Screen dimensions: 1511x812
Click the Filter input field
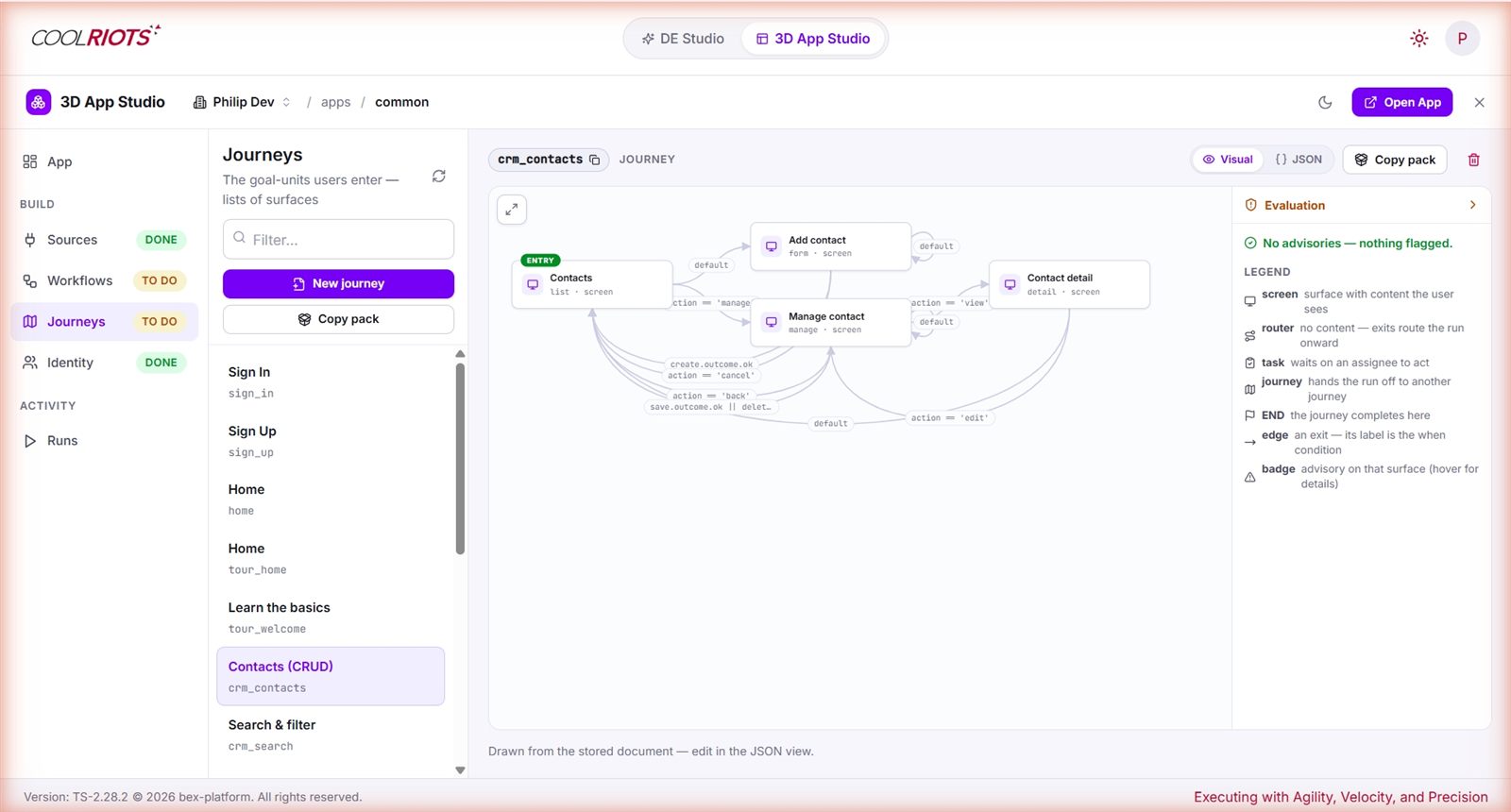pyautogui.click(x=338, y=240)
